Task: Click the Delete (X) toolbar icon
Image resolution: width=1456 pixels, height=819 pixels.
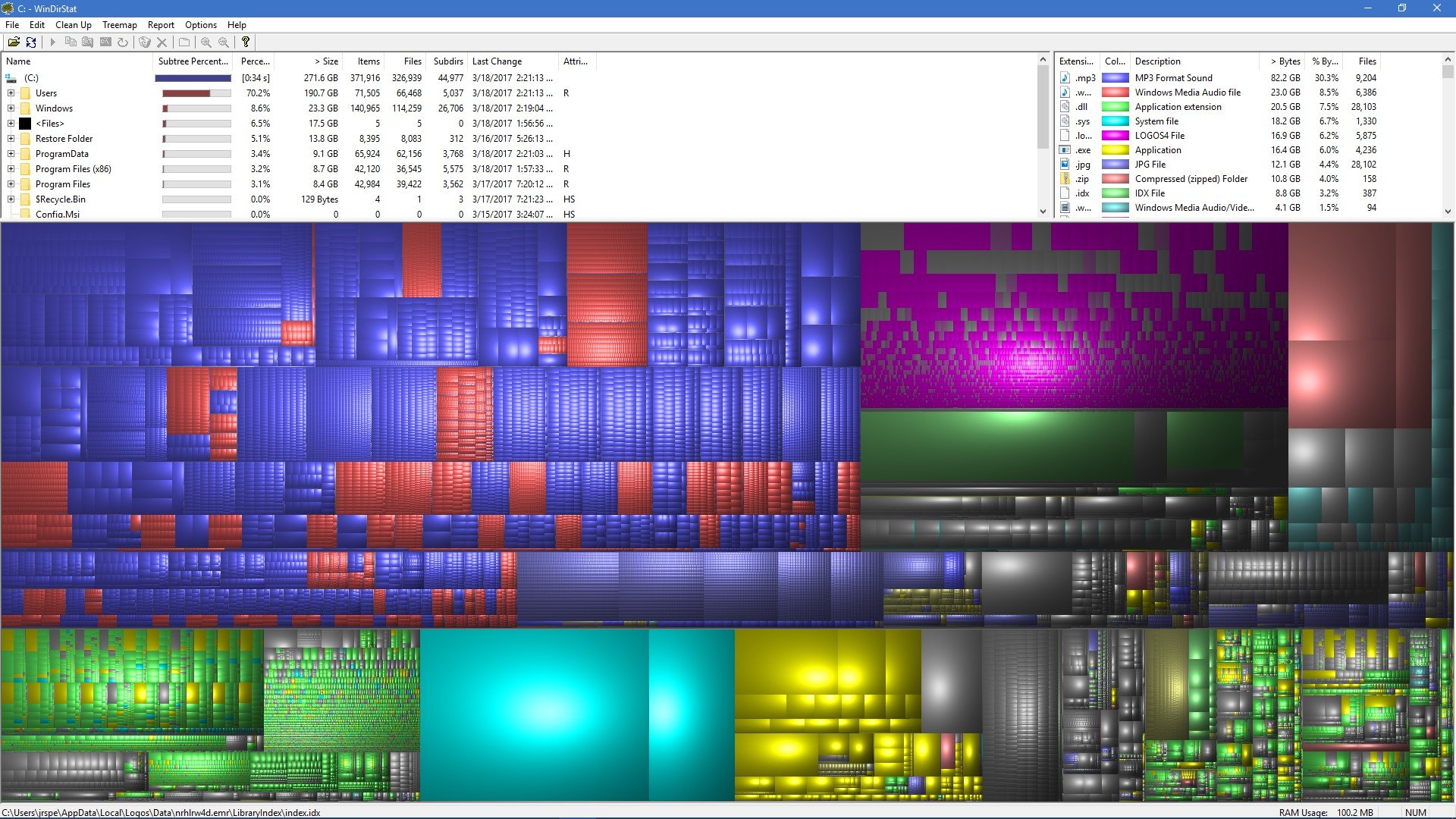Action: point(162,42)
